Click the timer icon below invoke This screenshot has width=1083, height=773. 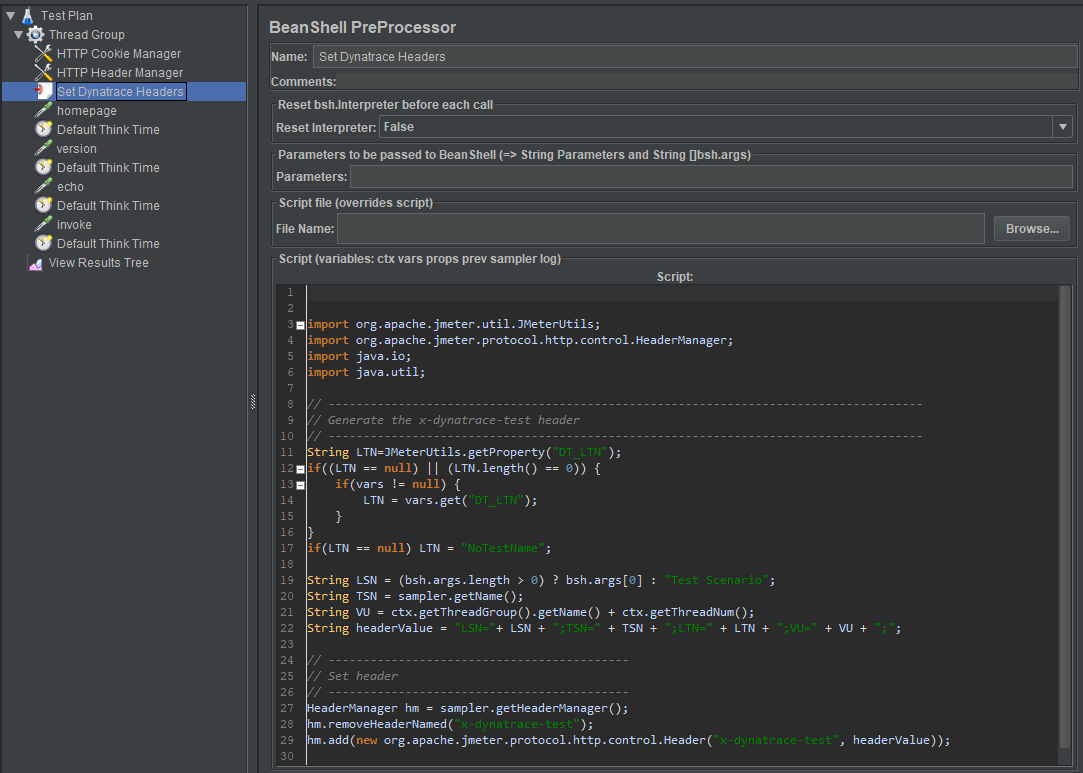pos(44,243)
